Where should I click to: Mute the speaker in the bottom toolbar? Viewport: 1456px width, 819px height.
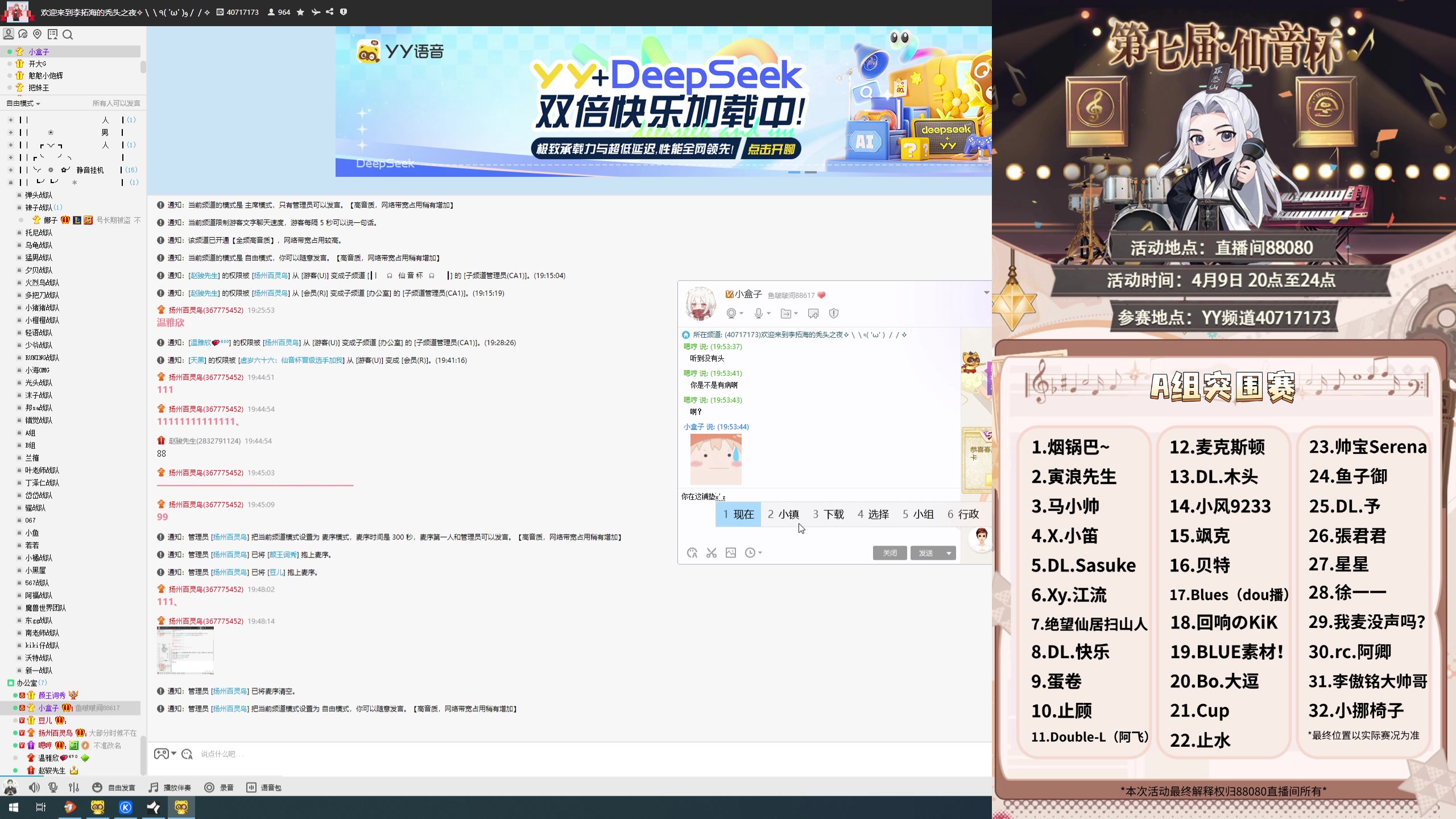(x=34, y=787)
